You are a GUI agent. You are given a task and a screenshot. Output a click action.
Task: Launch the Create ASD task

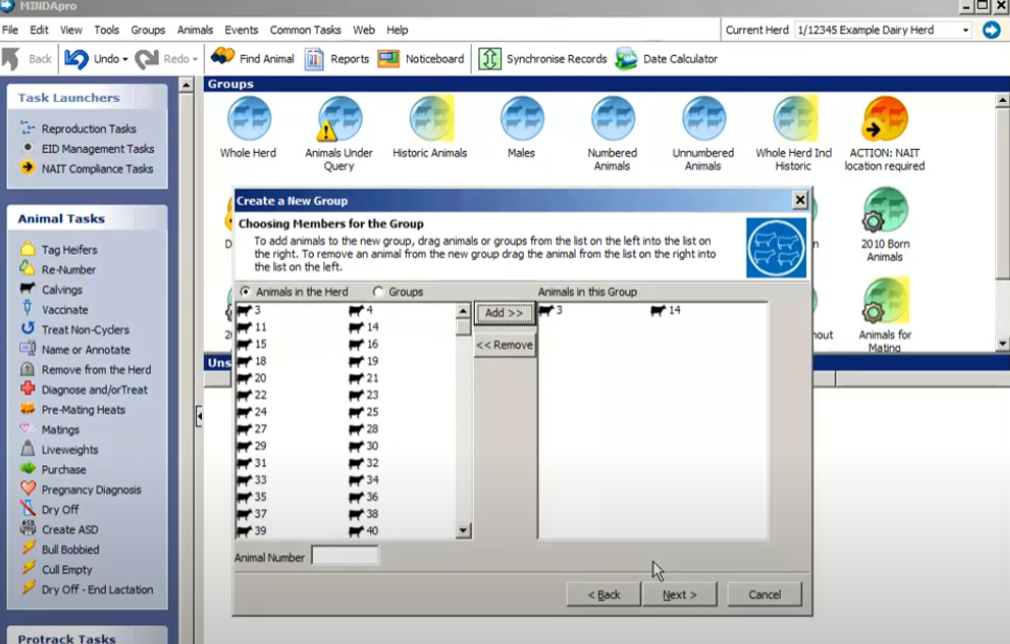[59, 529]
